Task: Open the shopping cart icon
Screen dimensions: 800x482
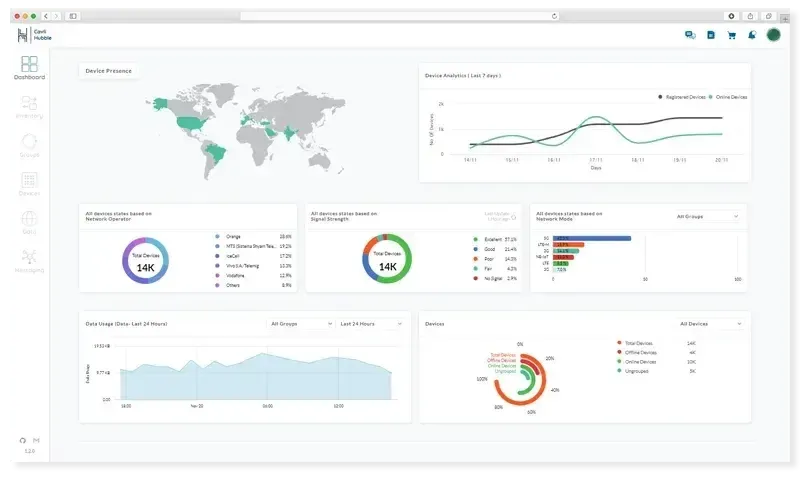Action: pos(731,35)
